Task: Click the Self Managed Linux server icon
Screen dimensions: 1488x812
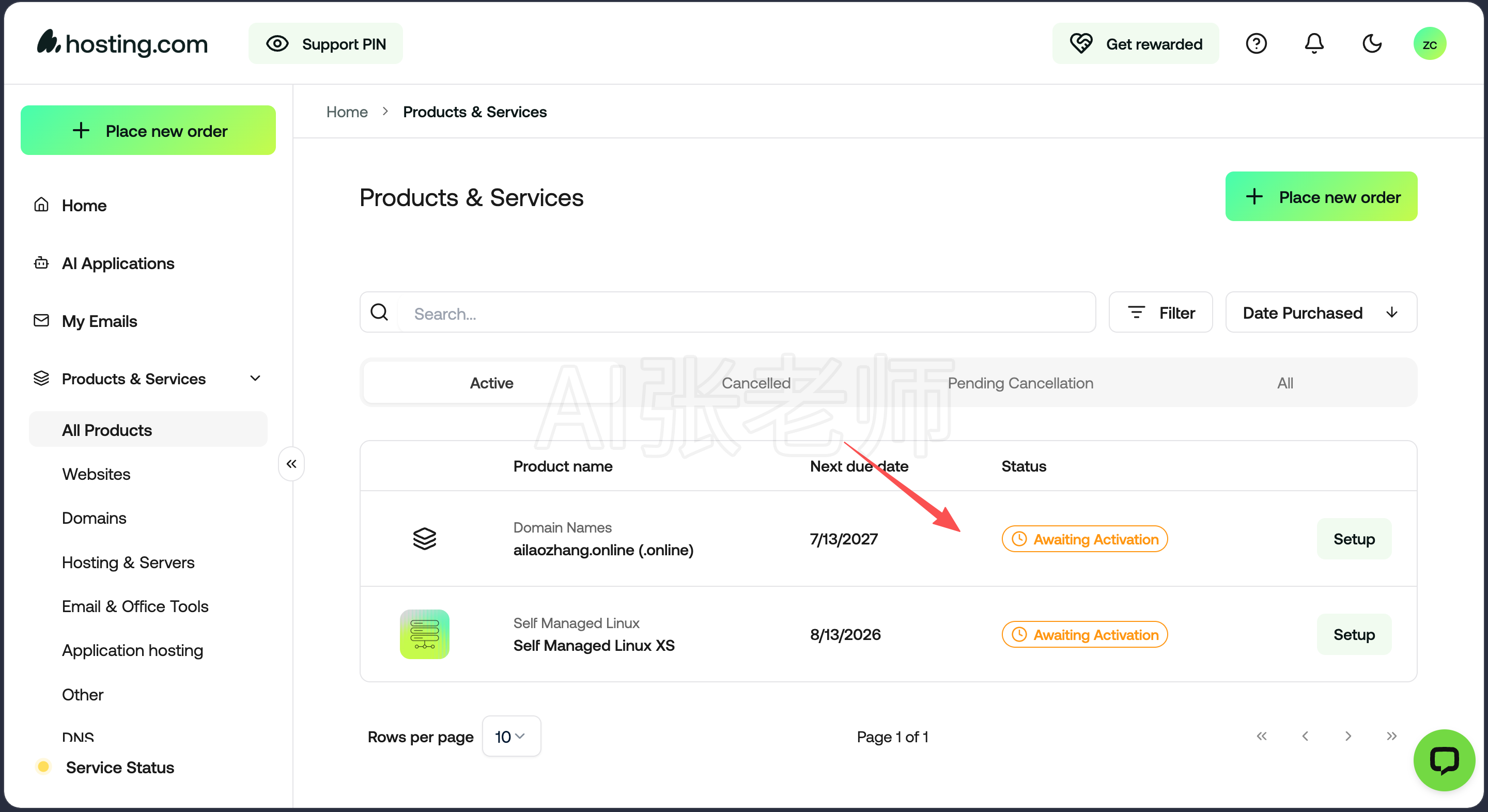Action: (425, 634)
